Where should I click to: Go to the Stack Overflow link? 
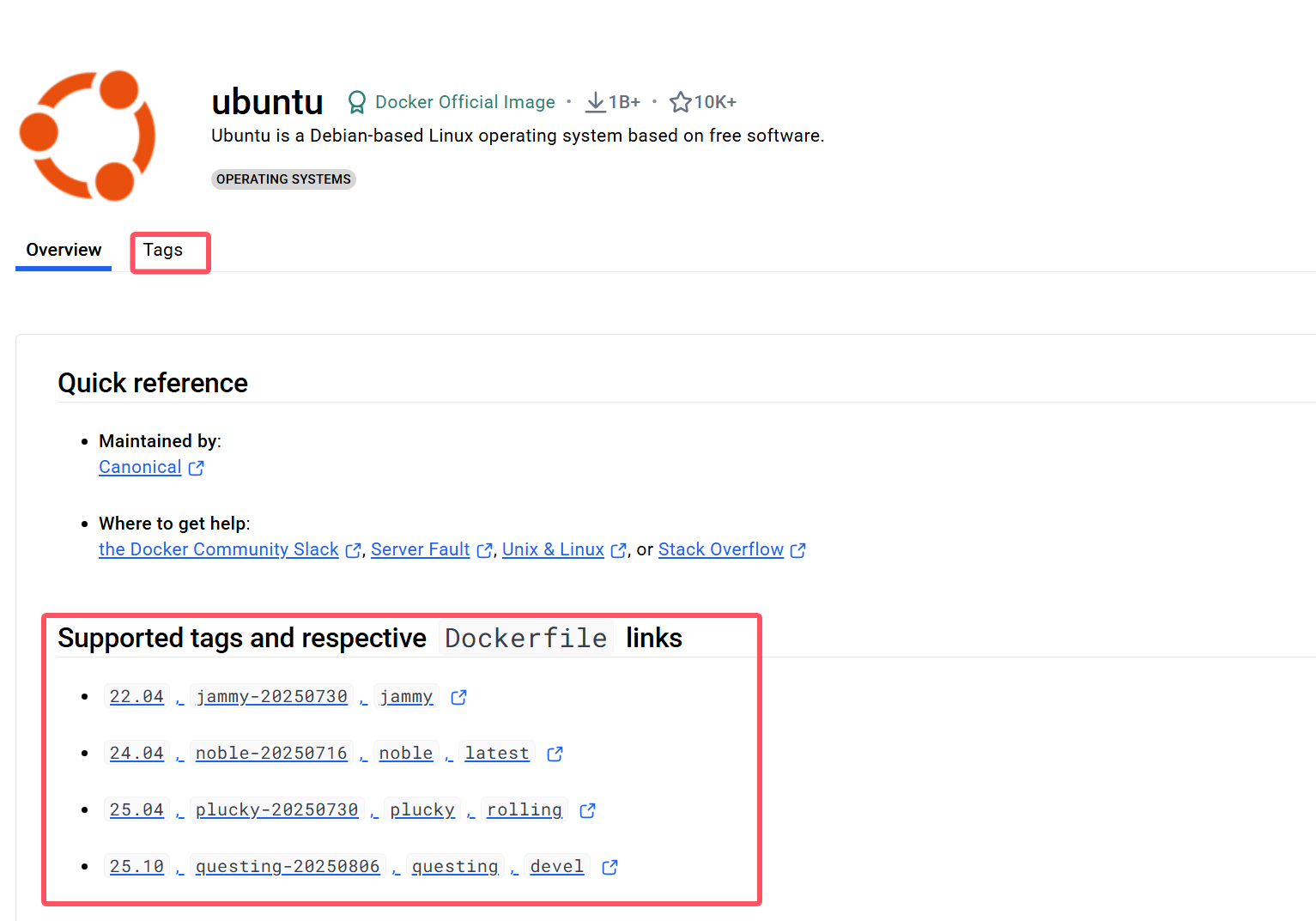(721, 550)
